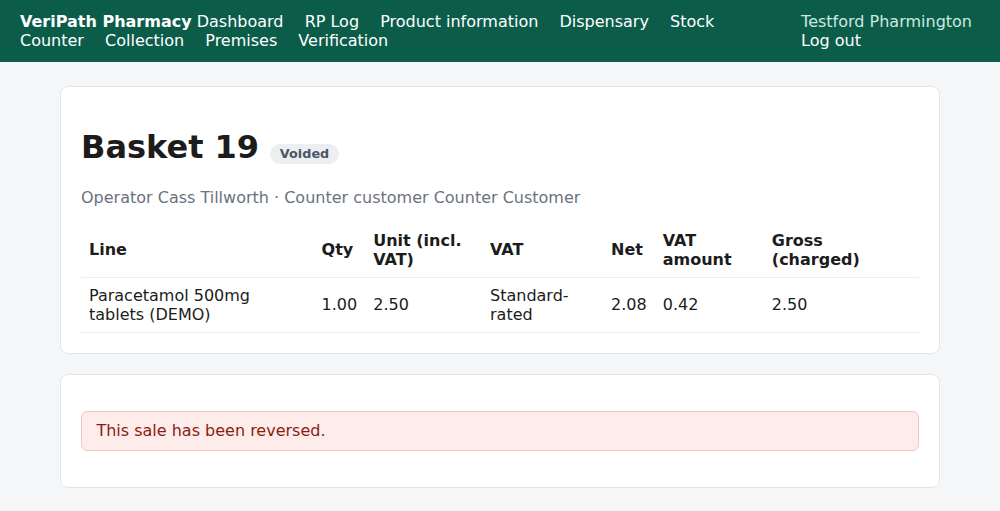Open the RP Log section
Screen dimensions: 1000x511
[x=332, y=22]
